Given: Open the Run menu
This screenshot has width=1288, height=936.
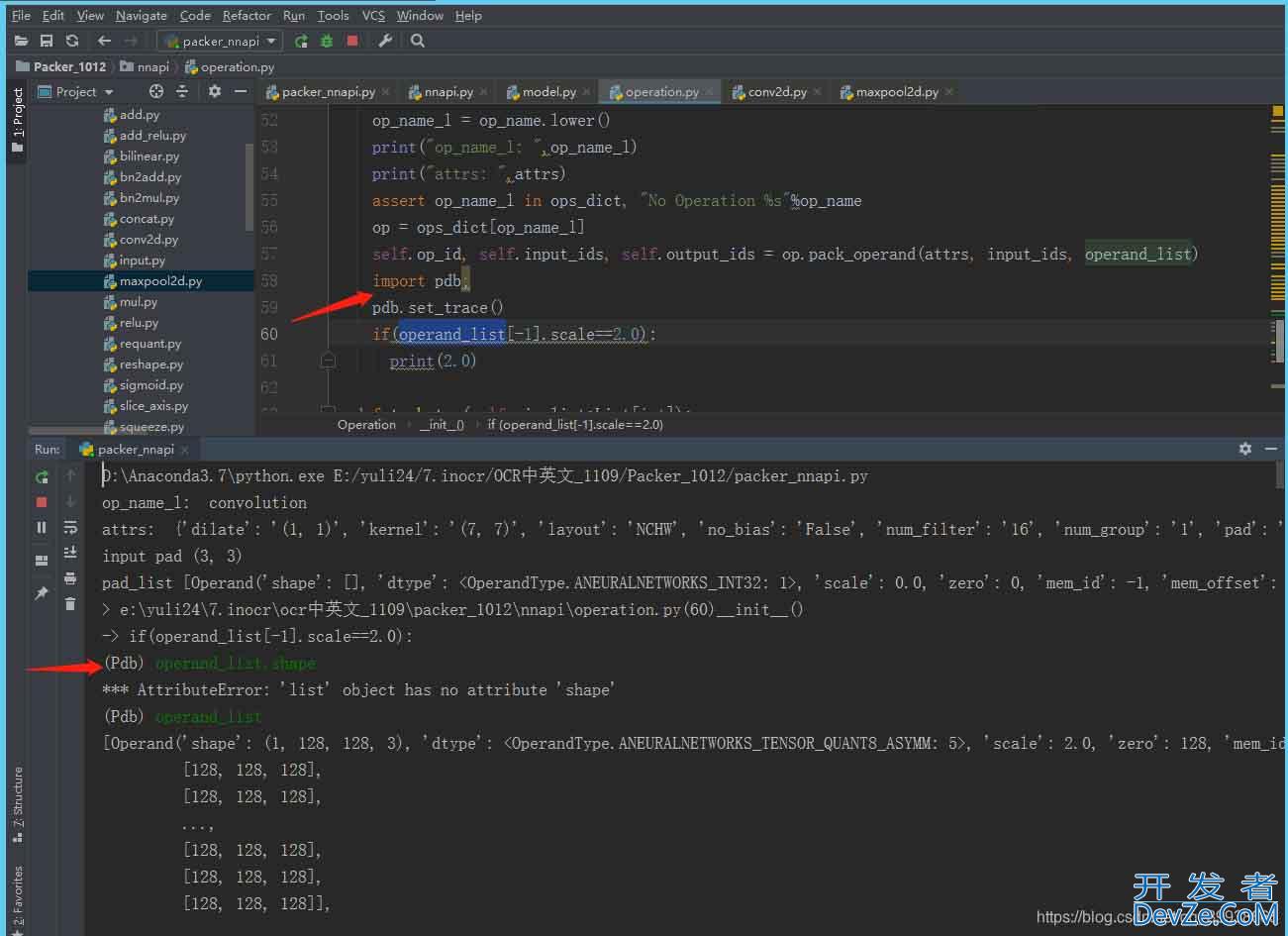Looking at the screenshot, I should tap(294, 15).
